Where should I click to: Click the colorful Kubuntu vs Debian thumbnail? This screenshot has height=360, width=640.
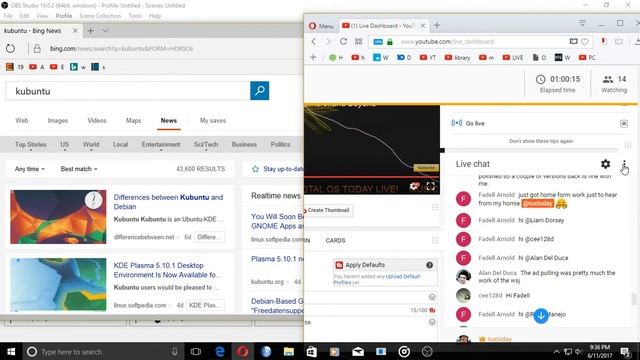coord(58,217)
